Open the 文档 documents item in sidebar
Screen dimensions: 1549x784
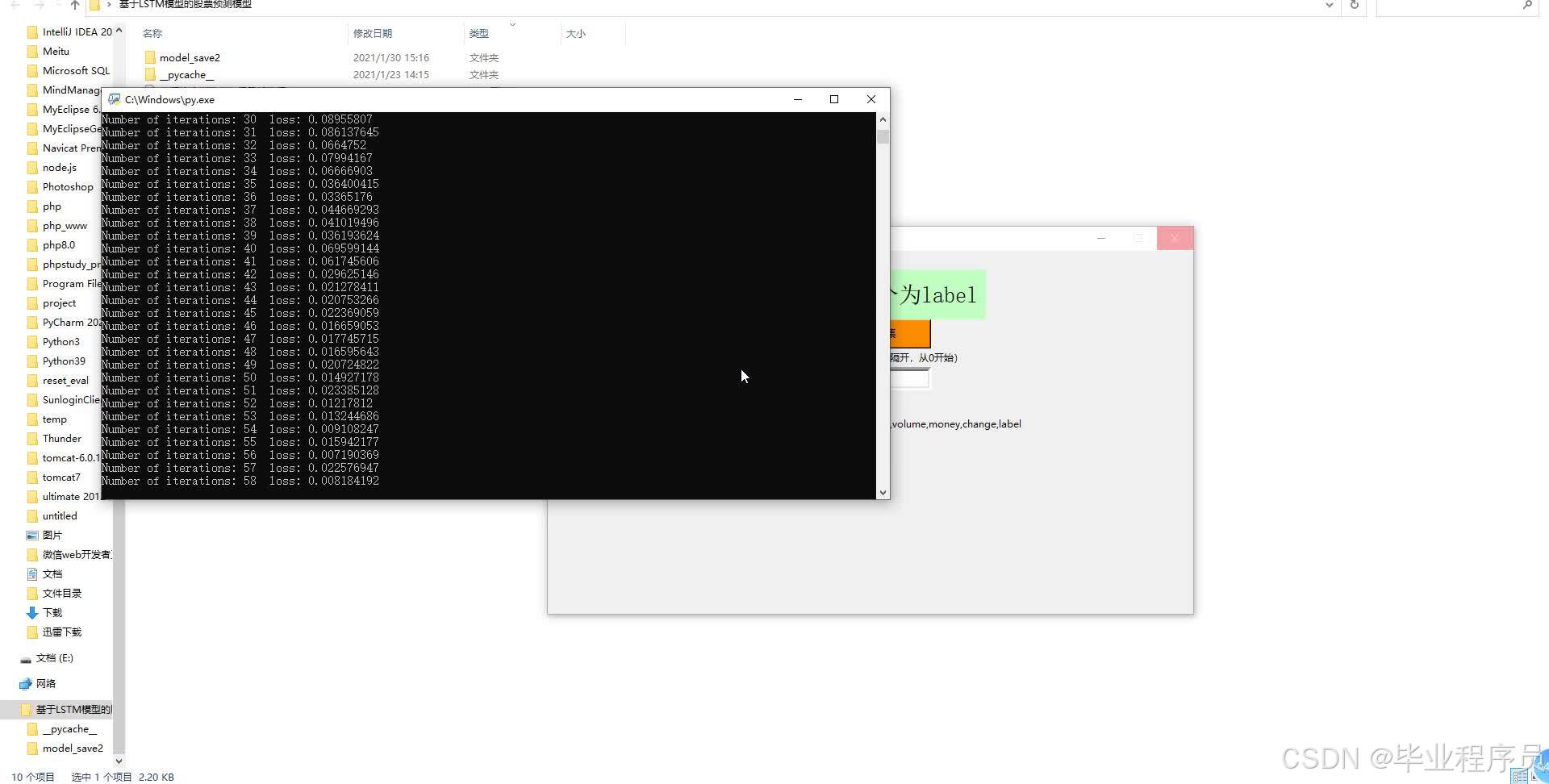click(44, 574)
